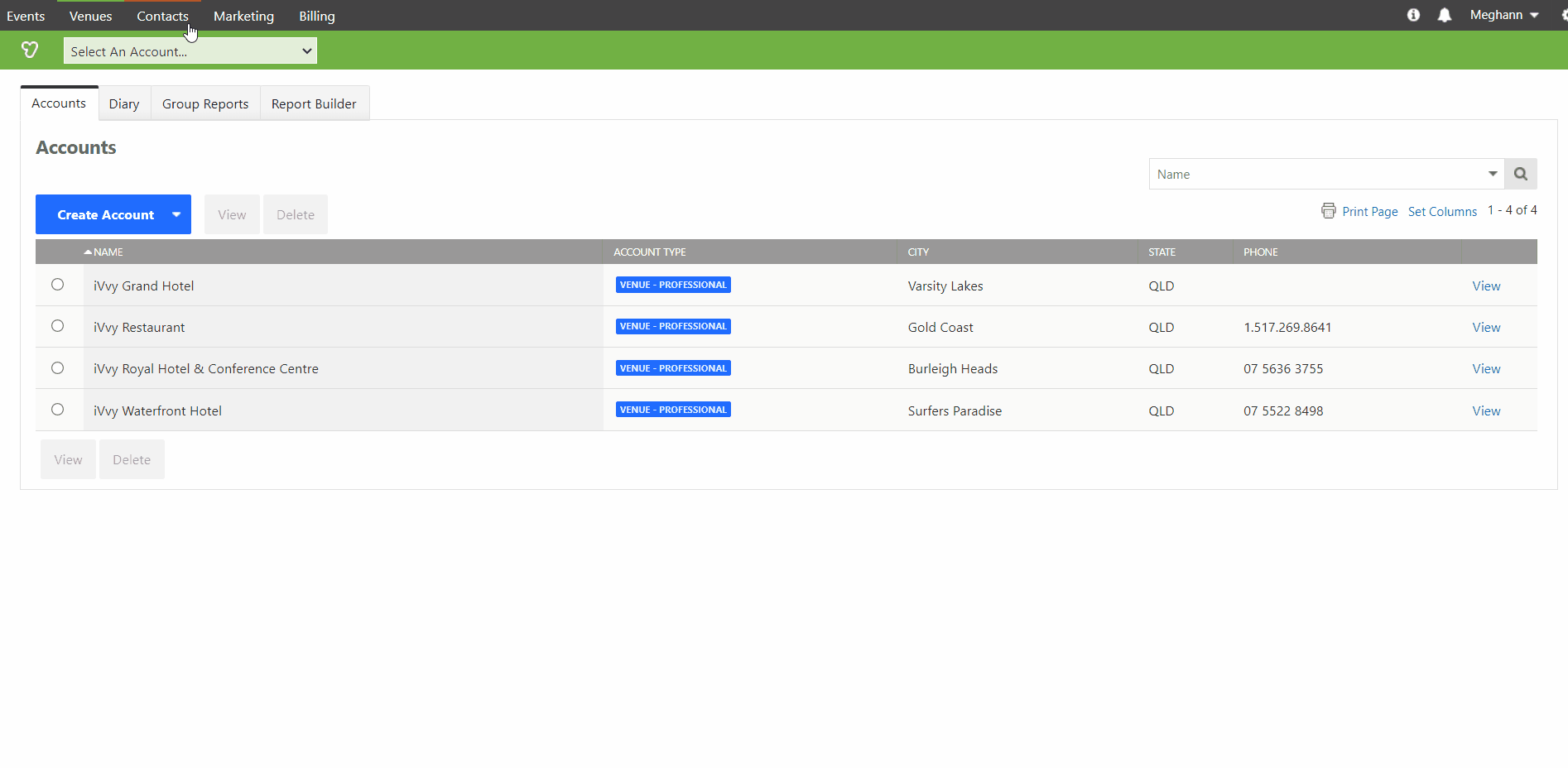The width and height of the screenshot is (1568, 768).
Task: Open the Contacts menu
Action: coord(162,16)
